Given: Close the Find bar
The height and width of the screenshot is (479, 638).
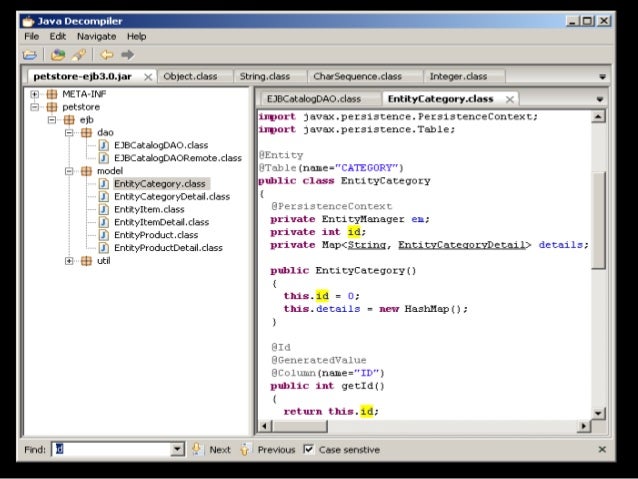Looking at the screenshot, I should [x=602, y=449].
